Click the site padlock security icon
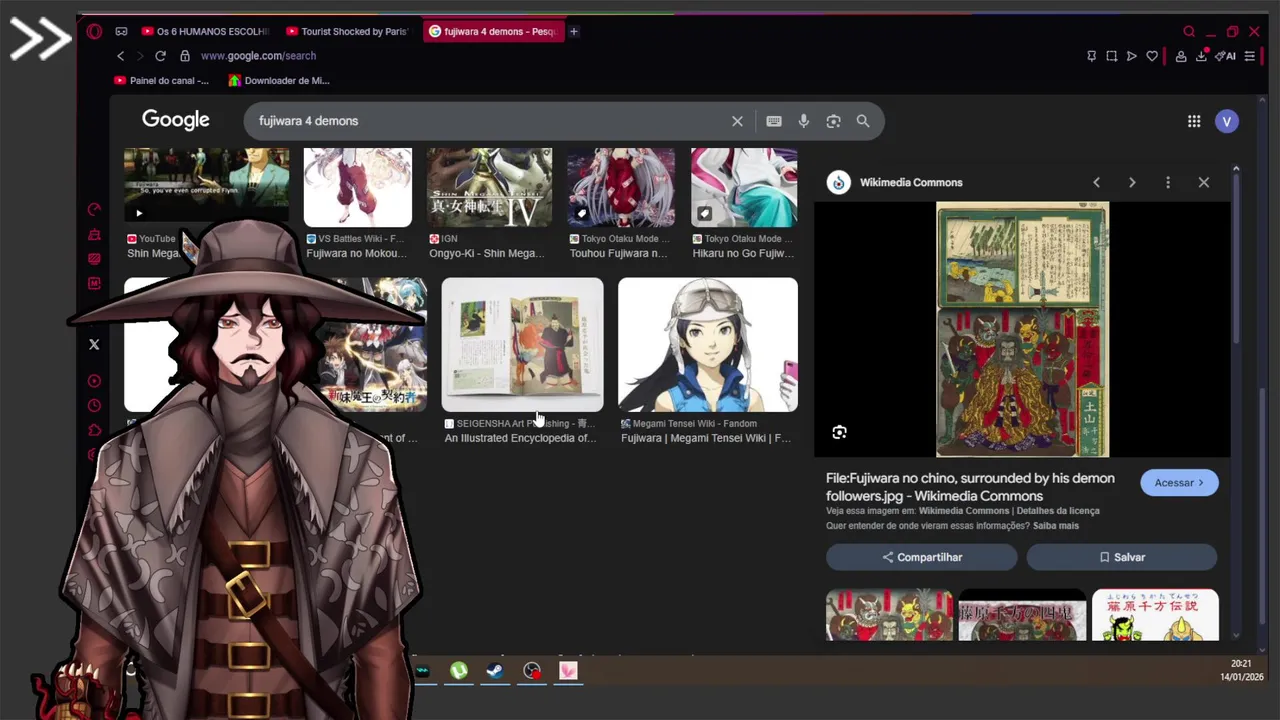 (185, 56)
